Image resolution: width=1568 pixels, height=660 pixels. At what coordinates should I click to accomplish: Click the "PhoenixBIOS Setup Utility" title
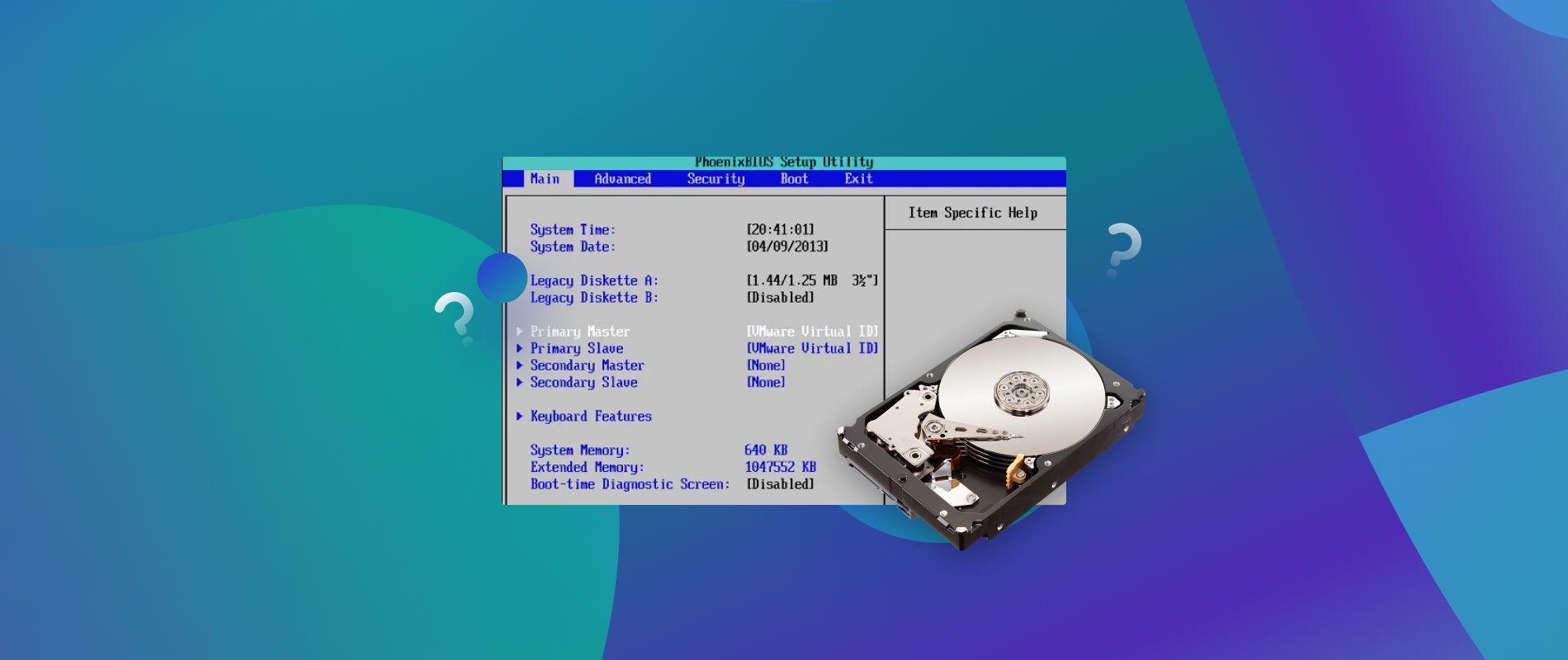pyautogui.click(x=784, y=163)
